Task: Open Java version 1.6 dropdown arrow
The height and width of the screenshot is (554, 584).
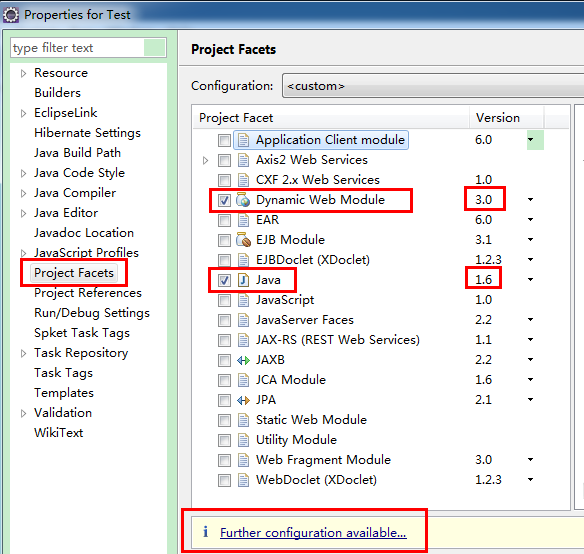Action: click(x=530, y=279)
